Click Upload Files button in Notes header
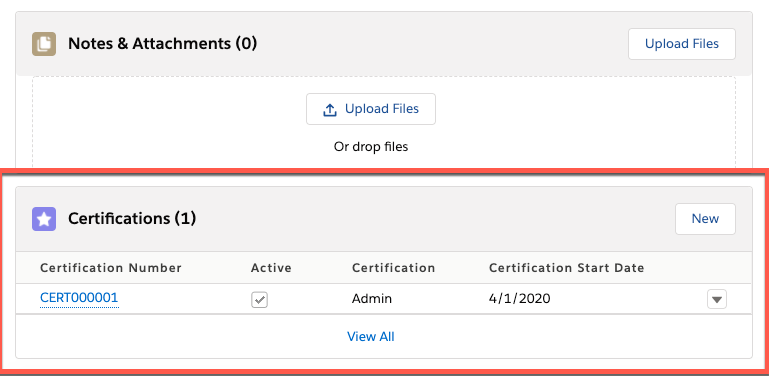 (x=682, y=44)
